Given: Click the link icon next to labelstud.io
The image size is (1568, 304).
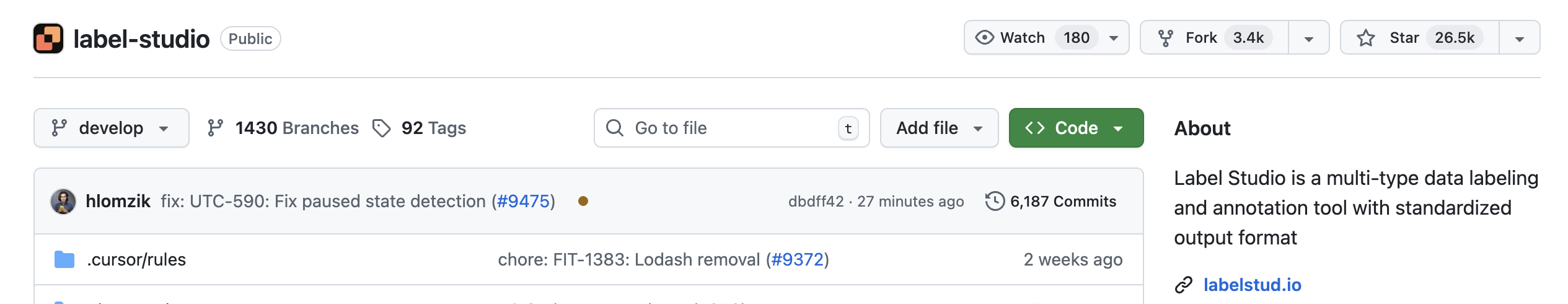Looking at the screenshot, I should pos(1184,285).
